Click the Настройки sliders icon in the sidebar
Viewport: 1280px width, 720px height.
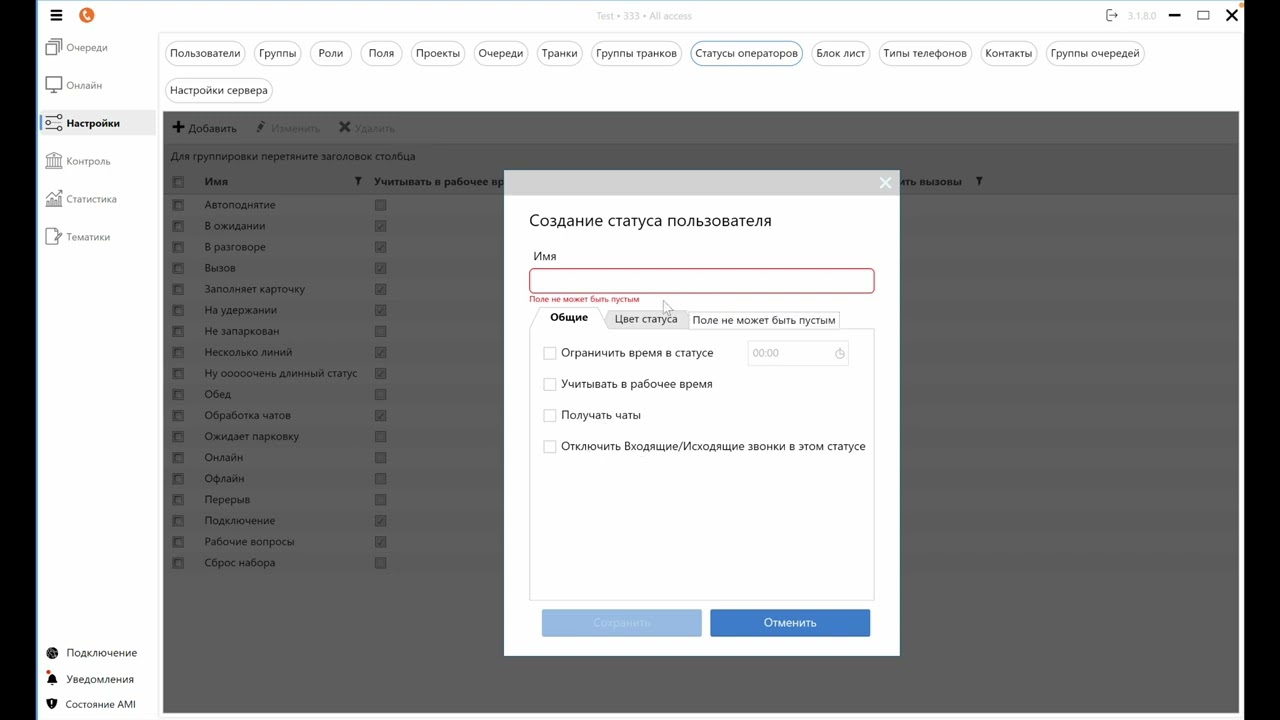54,123
